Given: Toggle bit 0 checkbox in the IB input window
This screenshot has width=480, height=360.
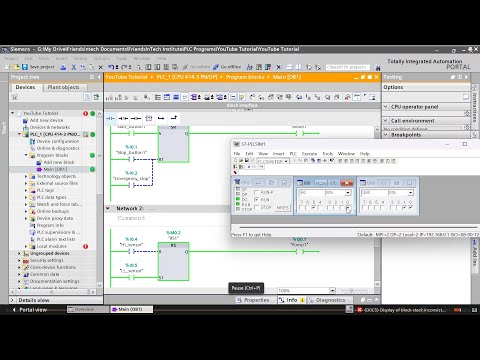Looking at the screenshot, I should pos(348,208).
